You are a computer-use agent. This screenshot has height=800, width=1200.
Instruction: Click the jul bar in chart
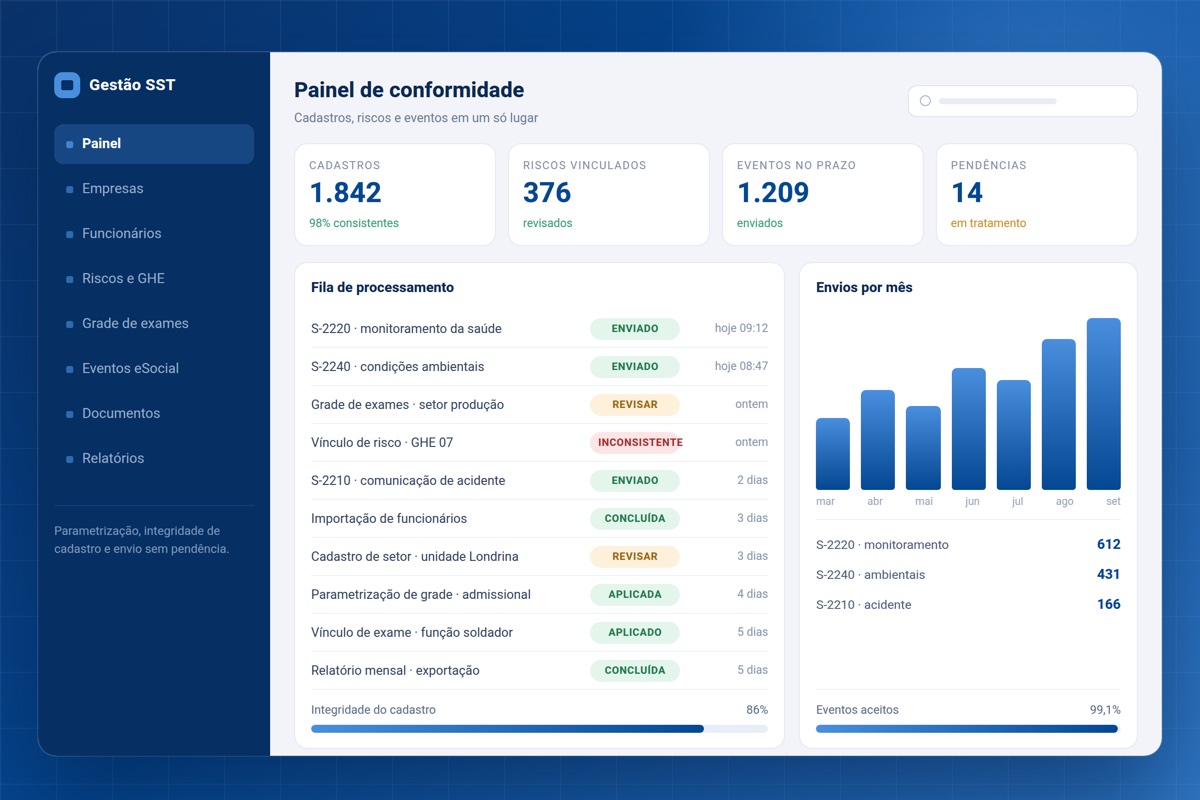tap(1014, 435)
